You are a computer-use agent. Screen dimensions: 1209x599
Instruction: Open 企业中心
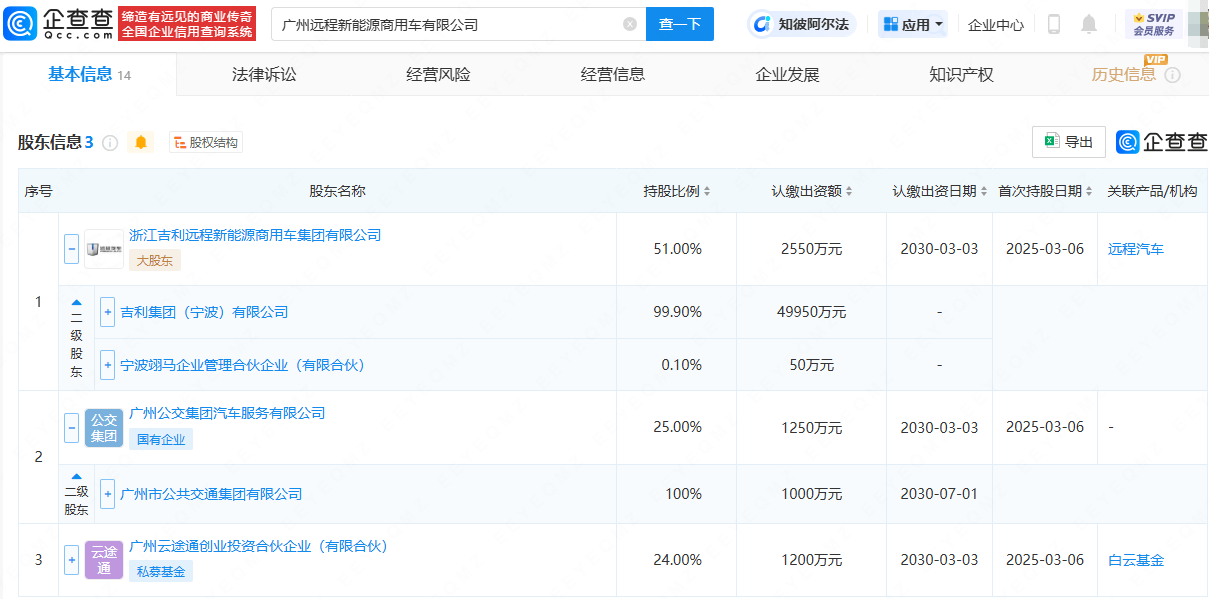point(995,25)
